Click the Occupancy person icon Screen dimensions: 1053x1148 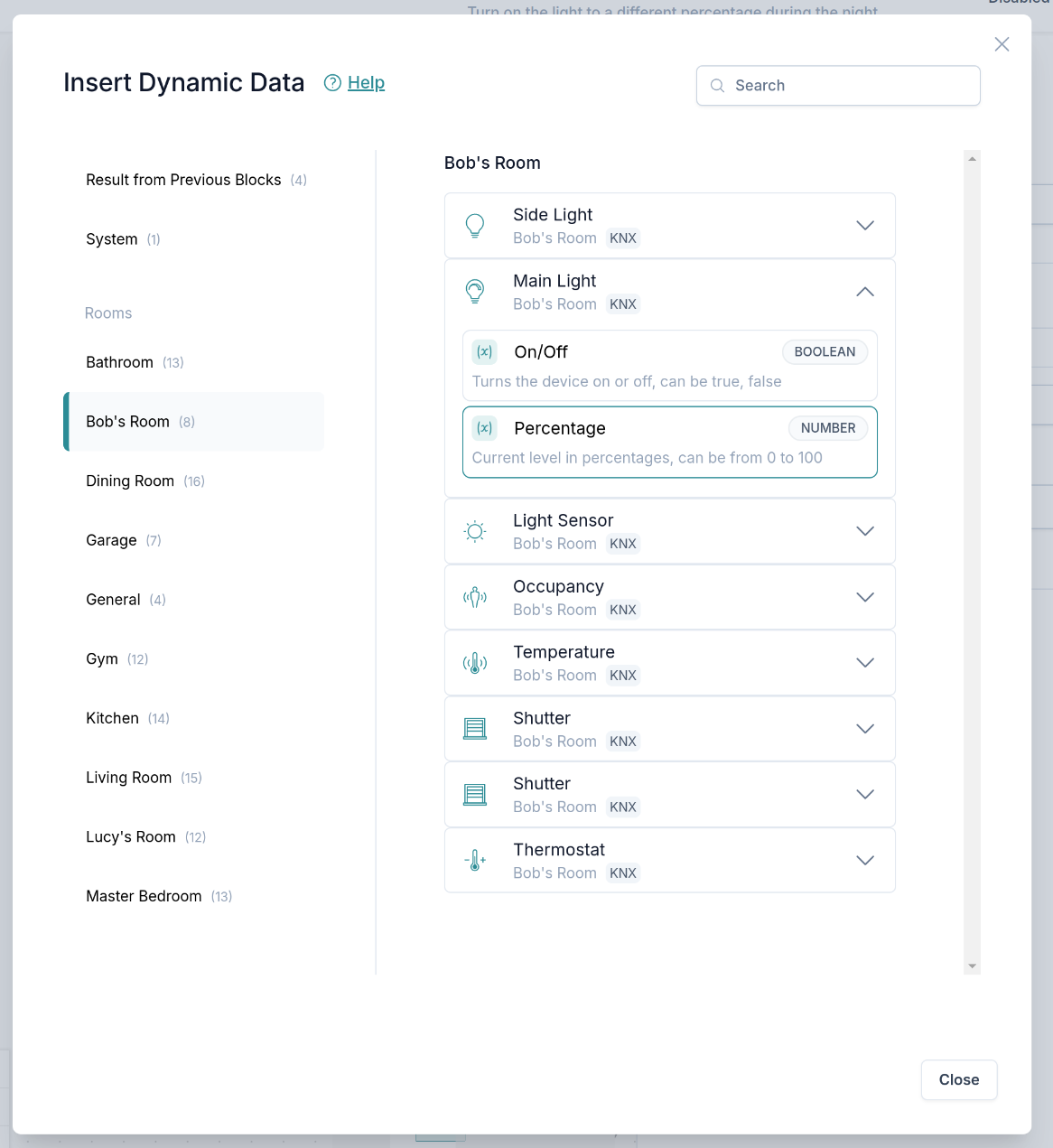[x=475, y=597]
